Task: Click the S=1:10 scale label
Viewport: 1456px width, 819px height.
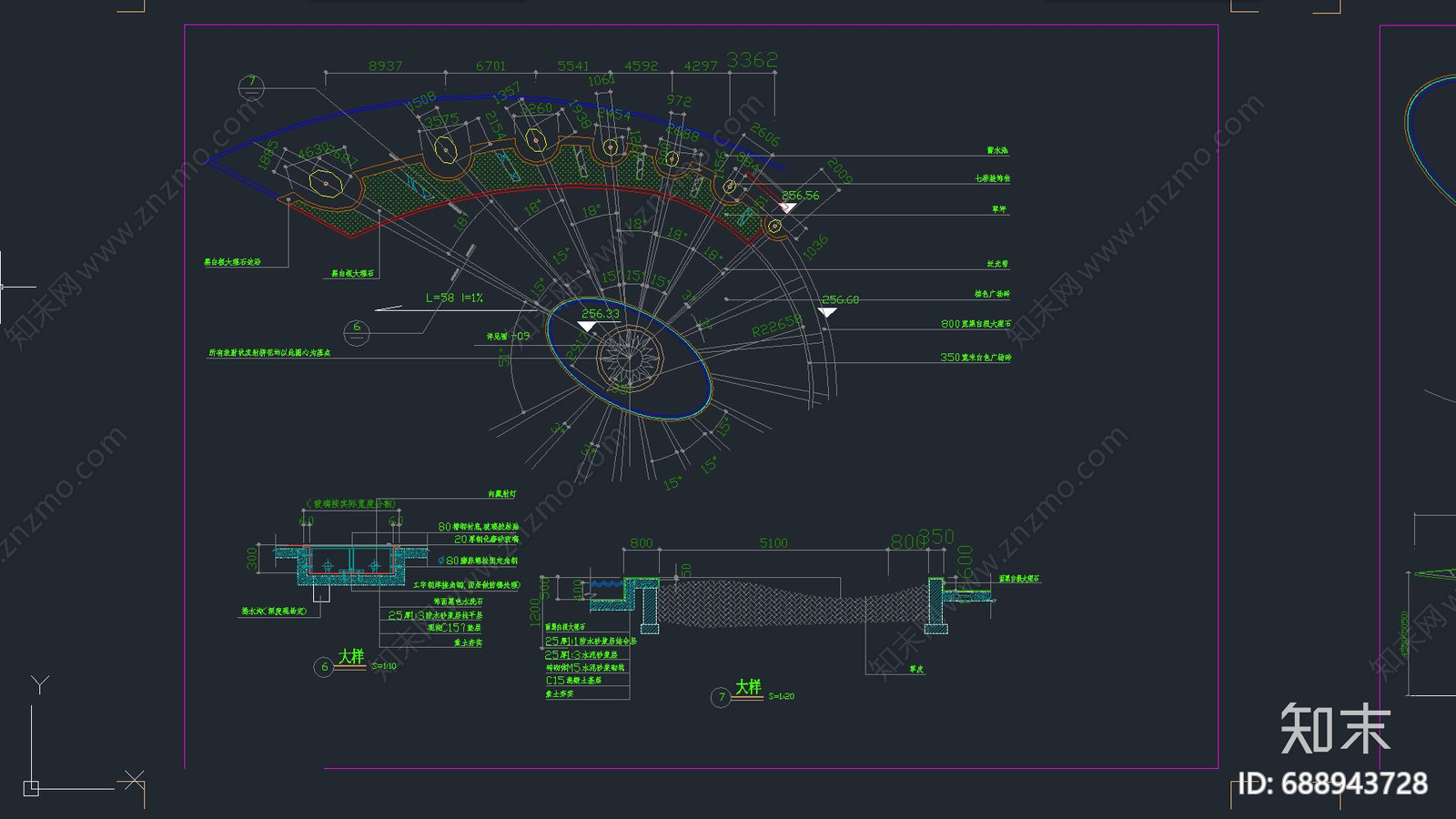Action: coord(384,666)
